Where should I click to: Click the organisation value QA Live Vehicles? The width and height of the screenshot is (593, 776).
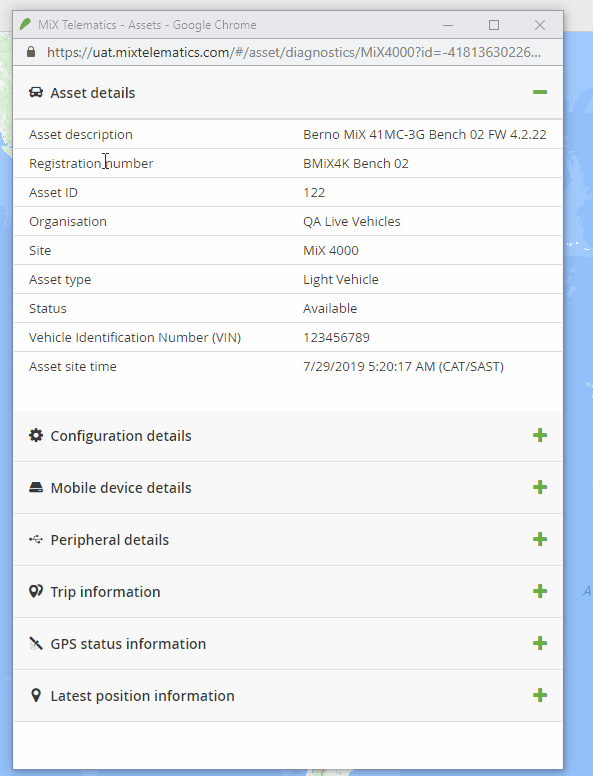351,222
